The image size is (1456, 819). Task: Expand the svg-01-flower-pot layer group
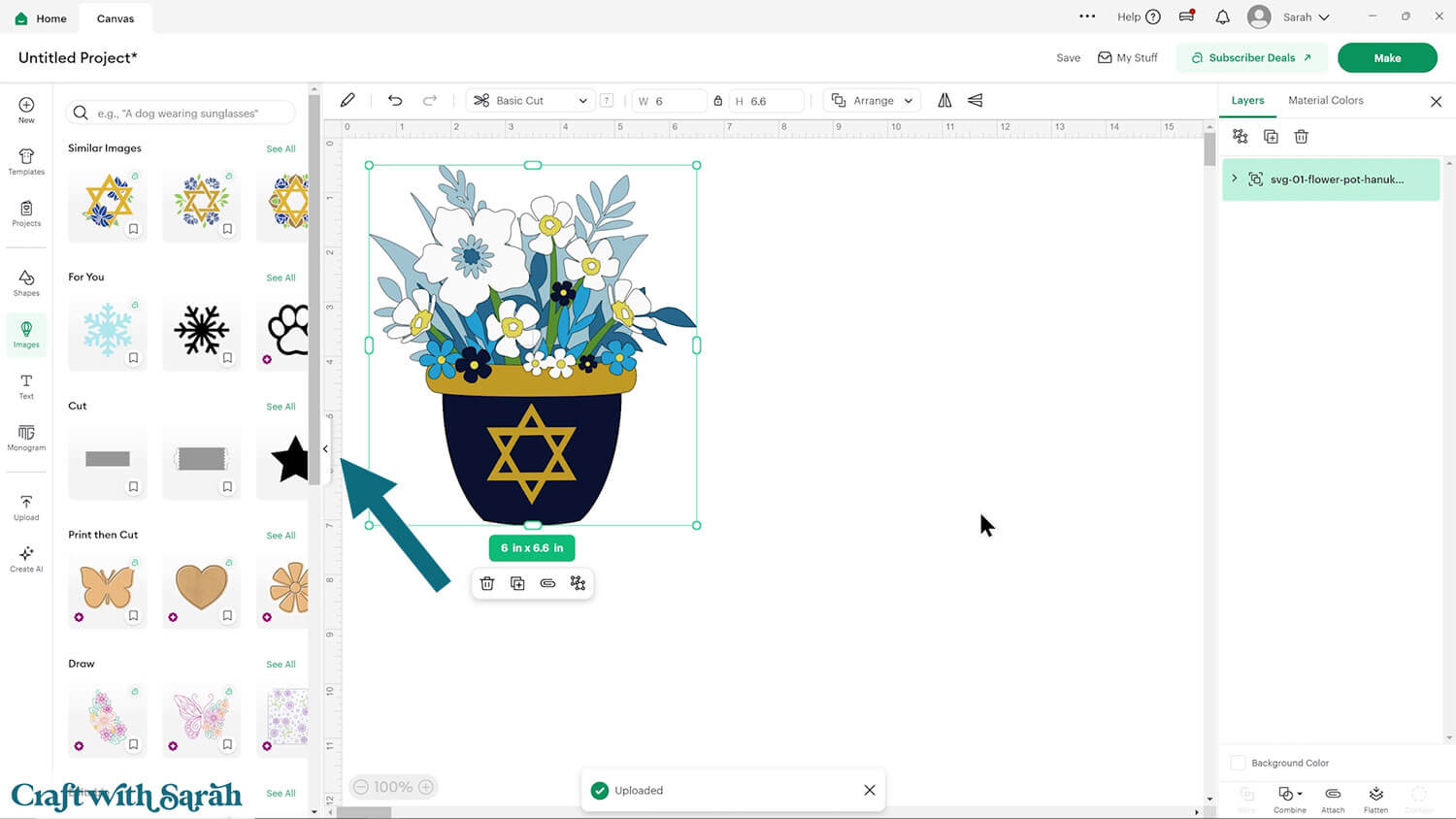[1235, 179]
